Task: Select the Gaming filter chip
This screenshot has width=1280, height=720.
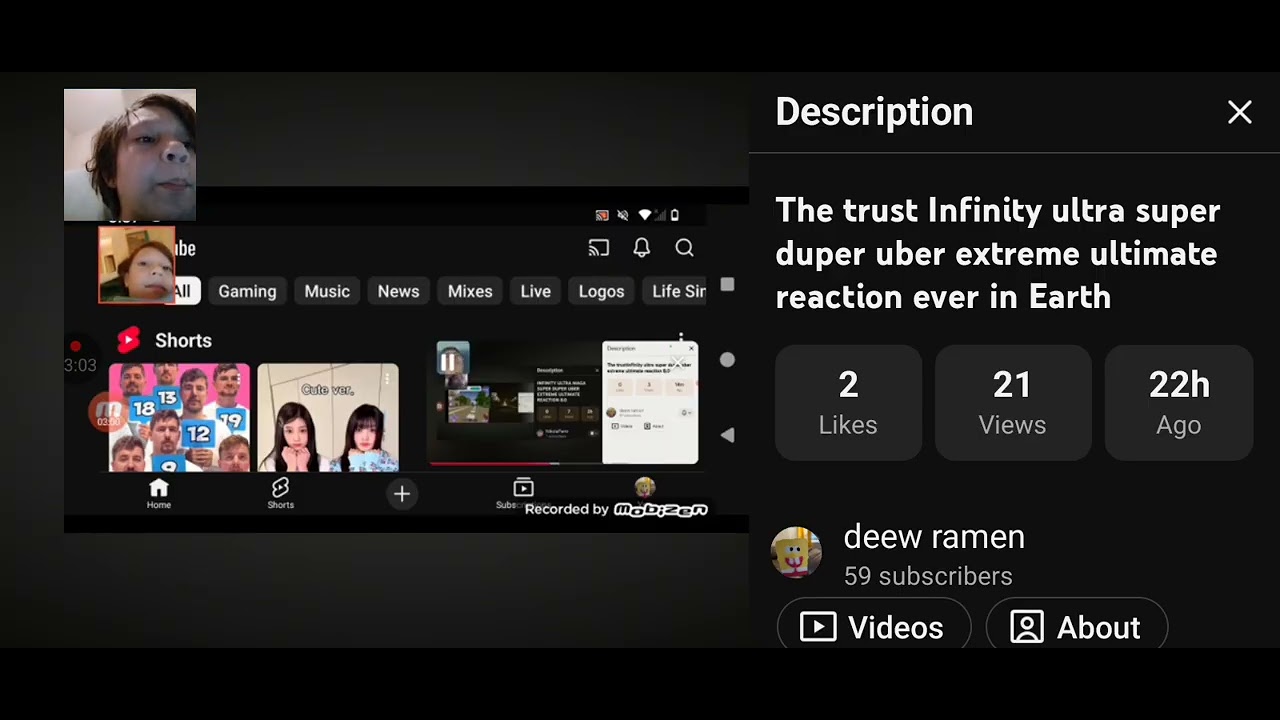Action: [x=247, y=291]
